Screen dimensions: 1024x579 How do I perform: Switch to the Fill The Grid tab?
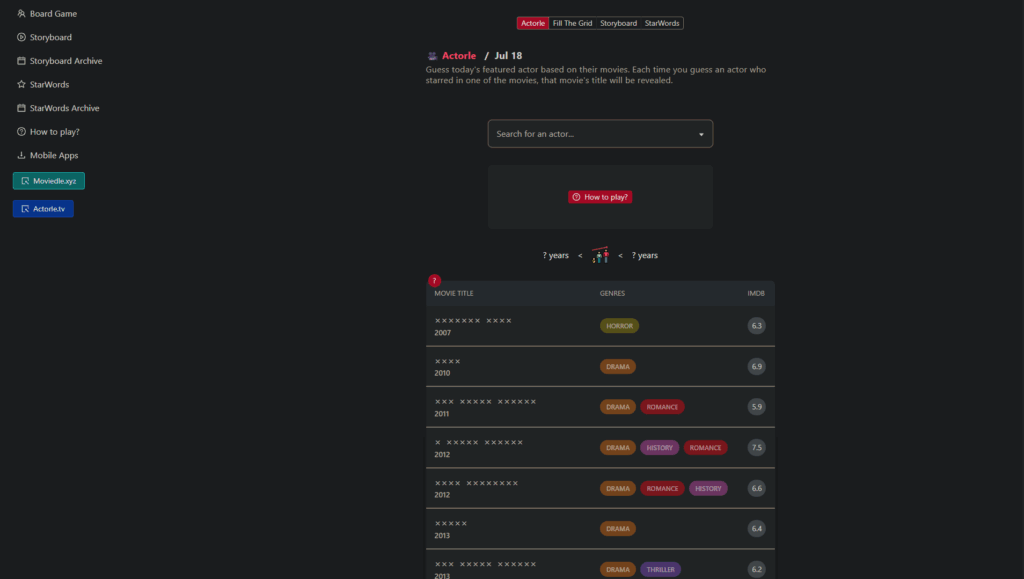[572, 23]
